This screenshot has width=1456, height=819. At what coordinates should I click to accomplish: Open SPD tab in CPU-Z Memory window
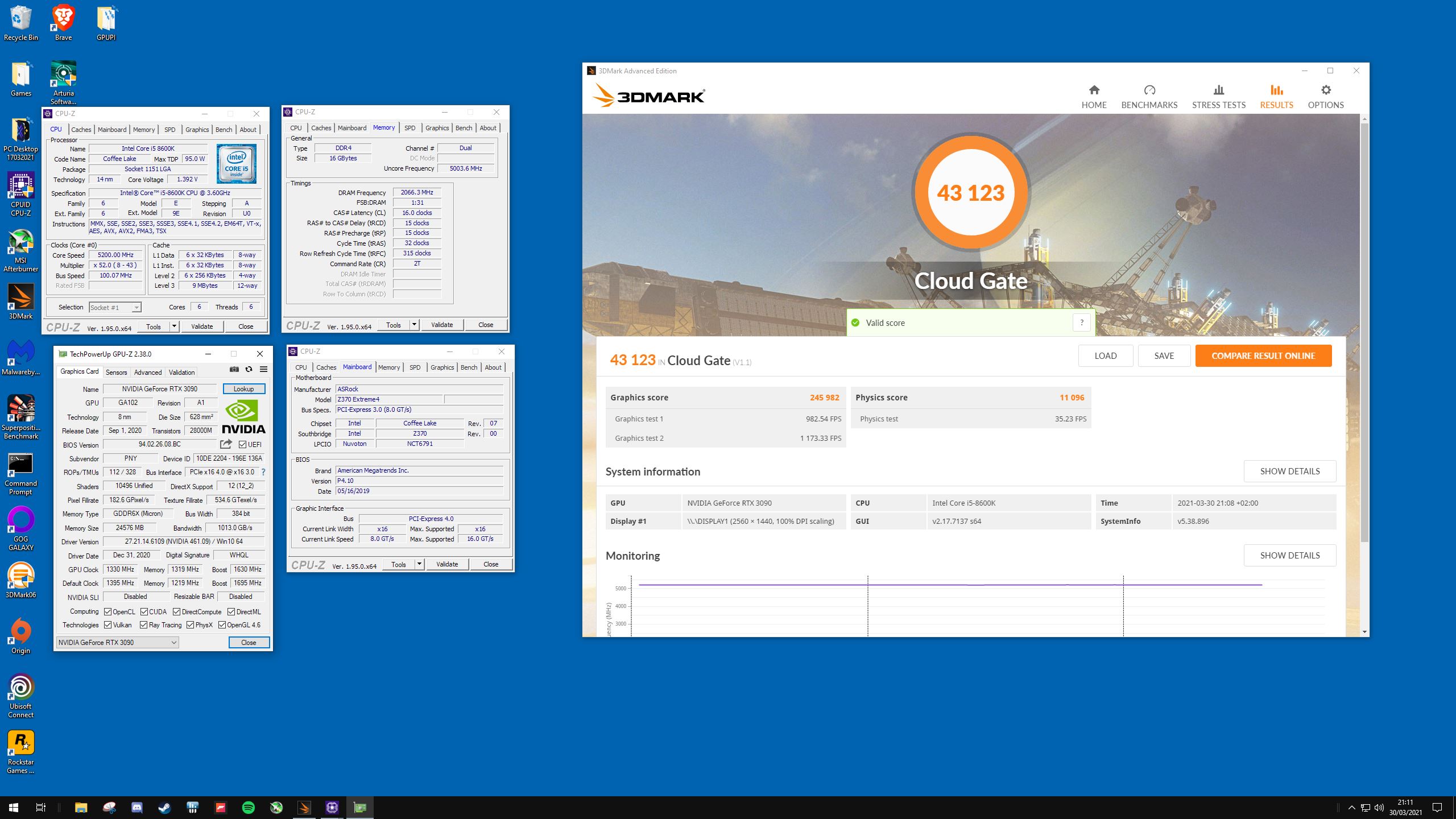point(409,128)
